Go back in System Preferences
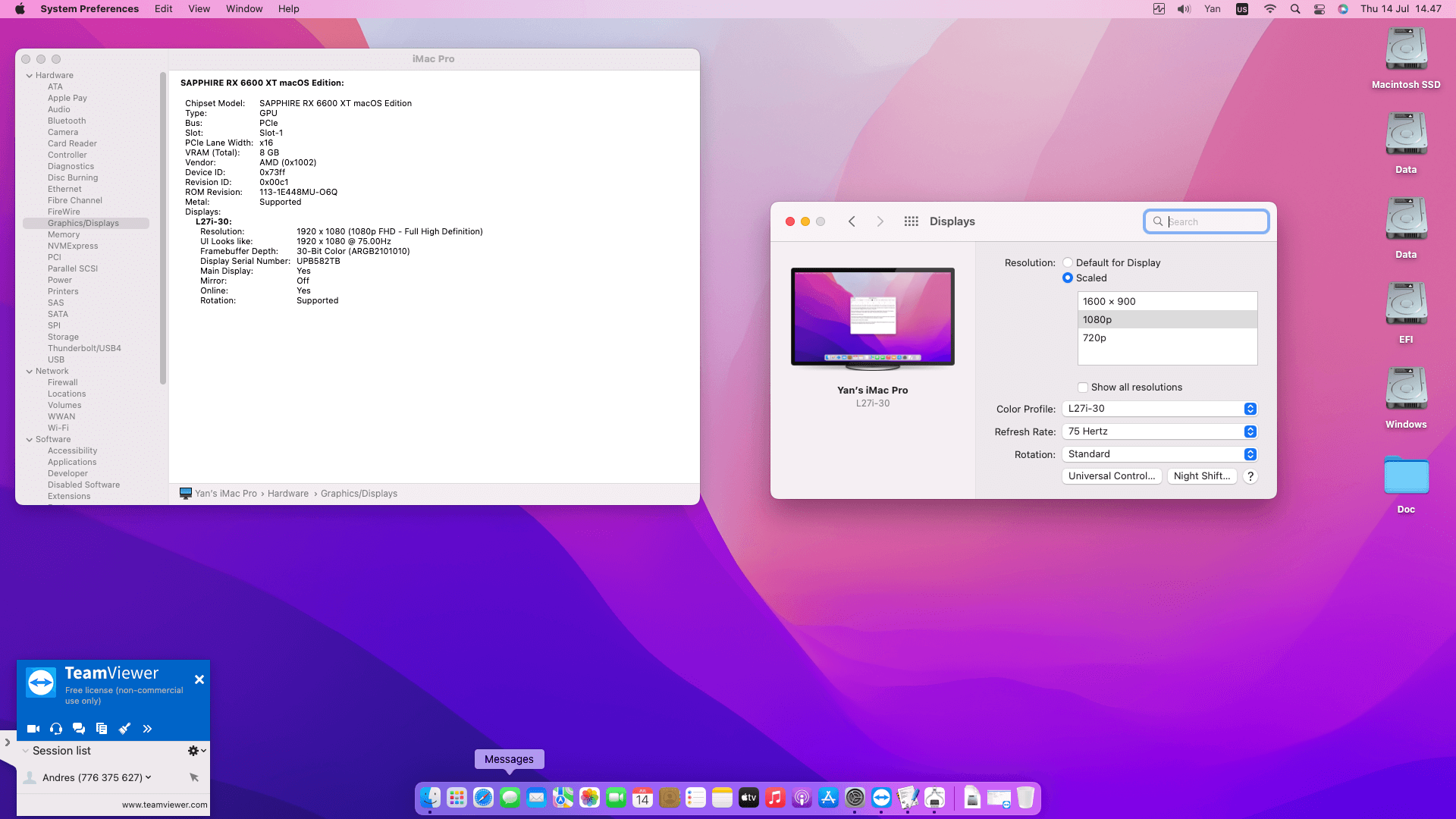The image size is (1456, 819). pyautogui.click(x=852, y=221)
